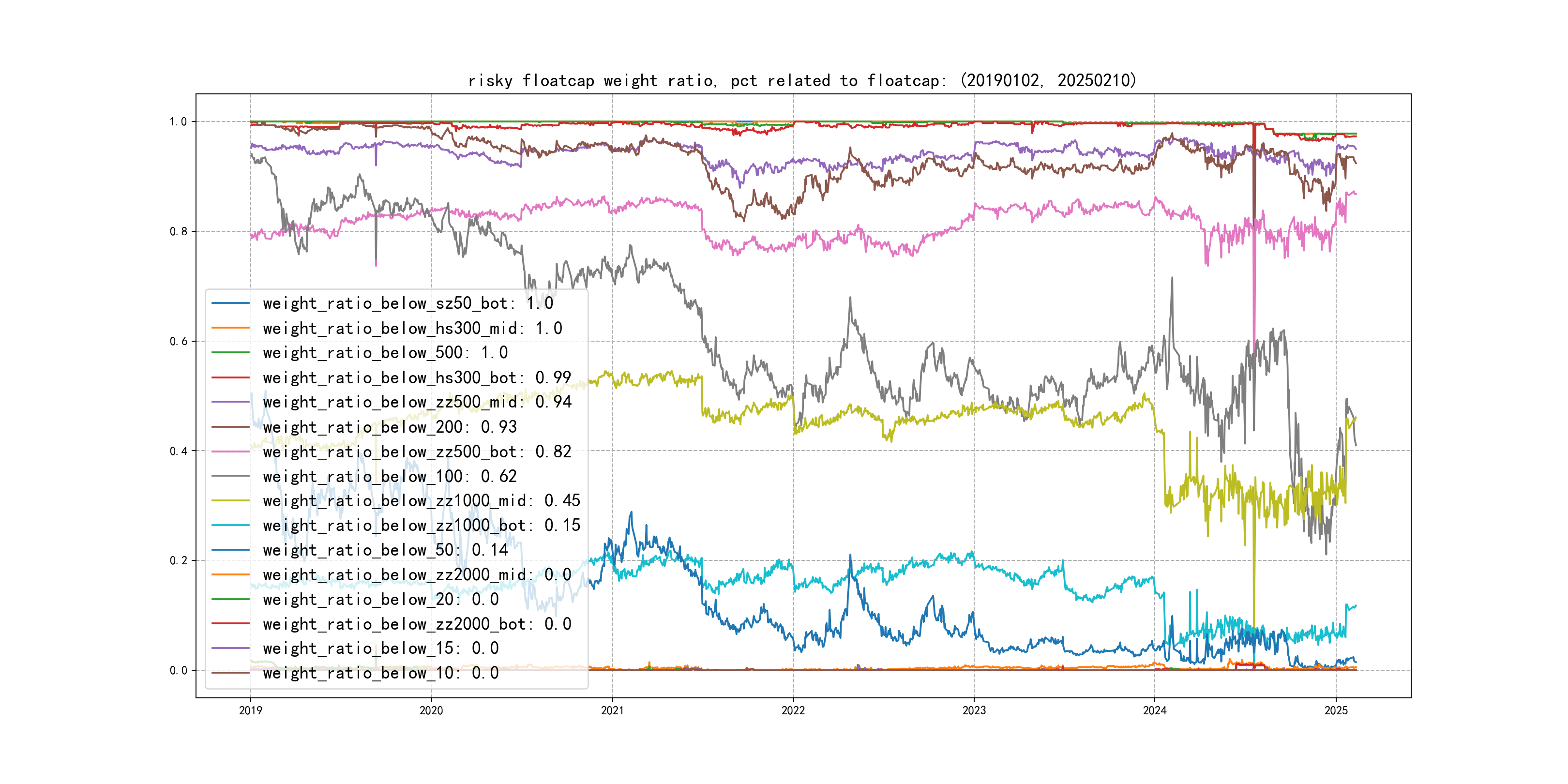Click the 2022 x-axis tick label
This screenshot has width=1568, height=784.
click(793, 710)
